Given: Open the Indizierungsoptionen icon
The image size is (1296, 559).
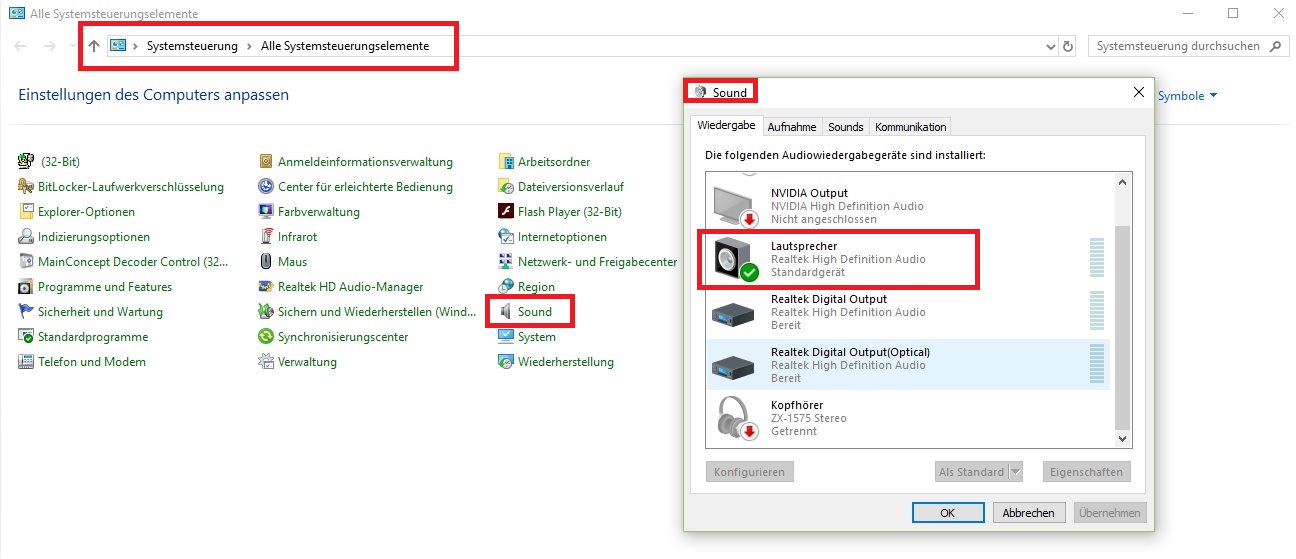Looking at the screenshot, I should point(27,237).
